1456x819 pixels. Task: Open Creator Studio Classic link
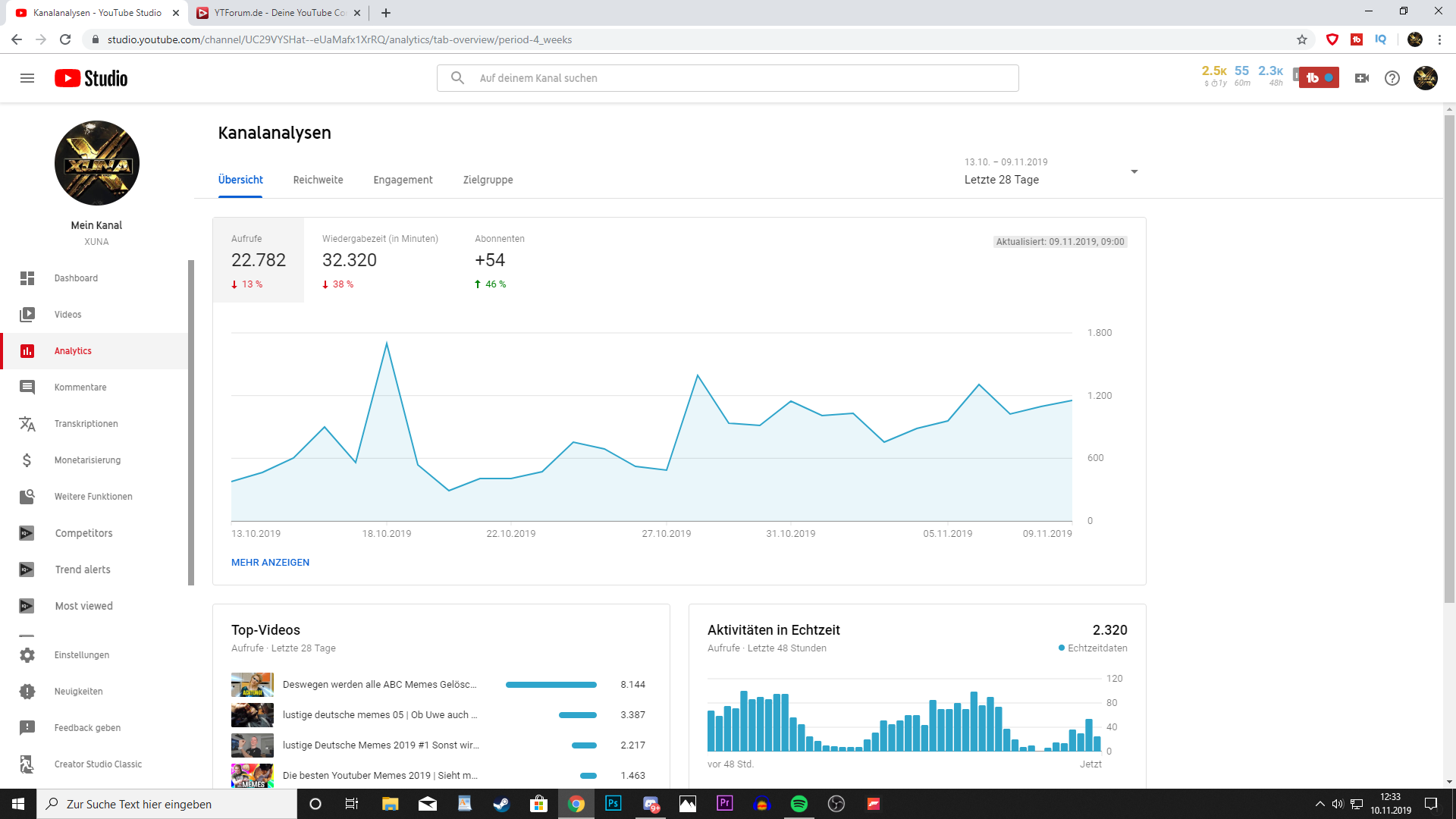click(98, 764)
